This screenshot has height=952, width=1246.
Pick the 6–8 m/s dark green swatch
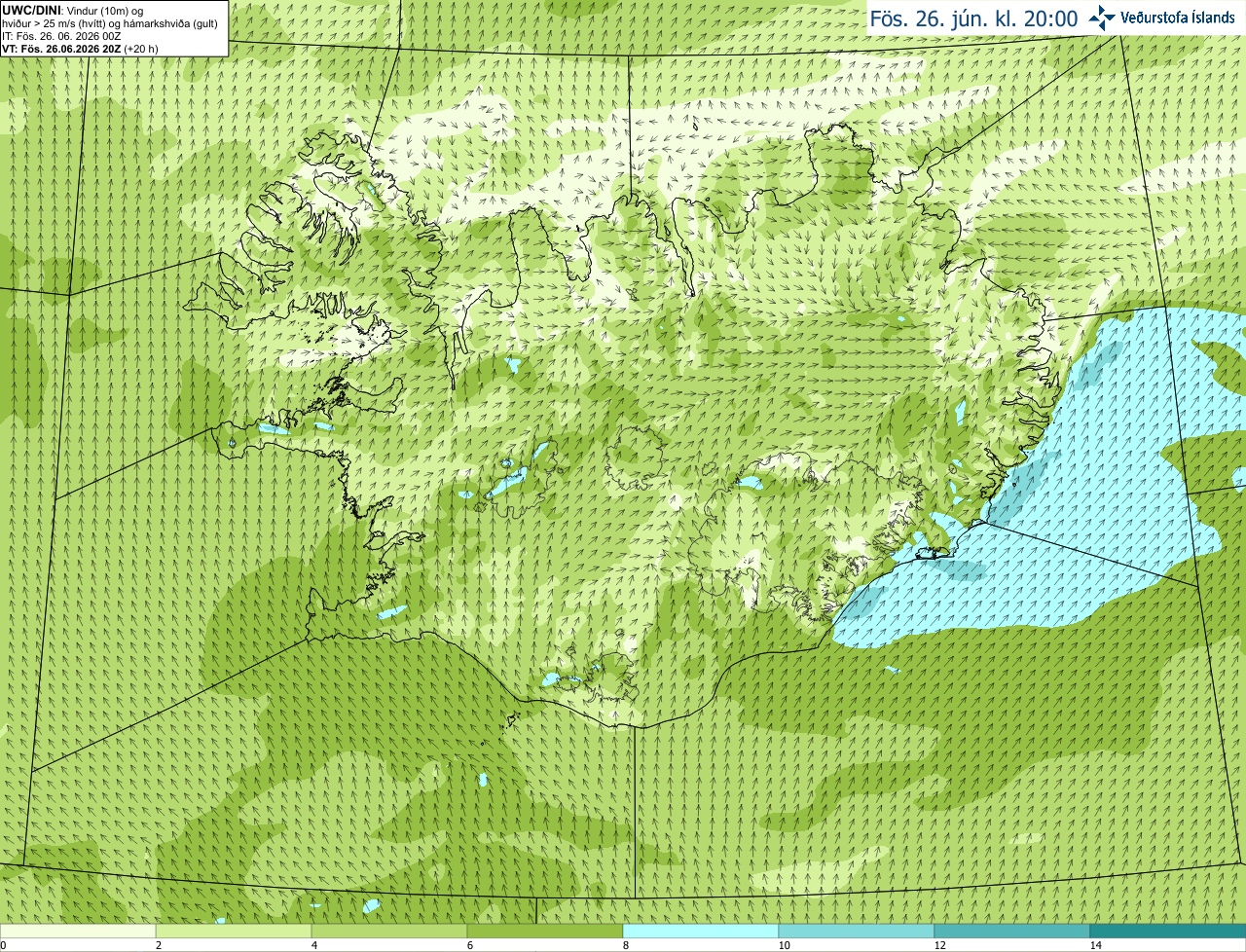click(x=545, y=931)
